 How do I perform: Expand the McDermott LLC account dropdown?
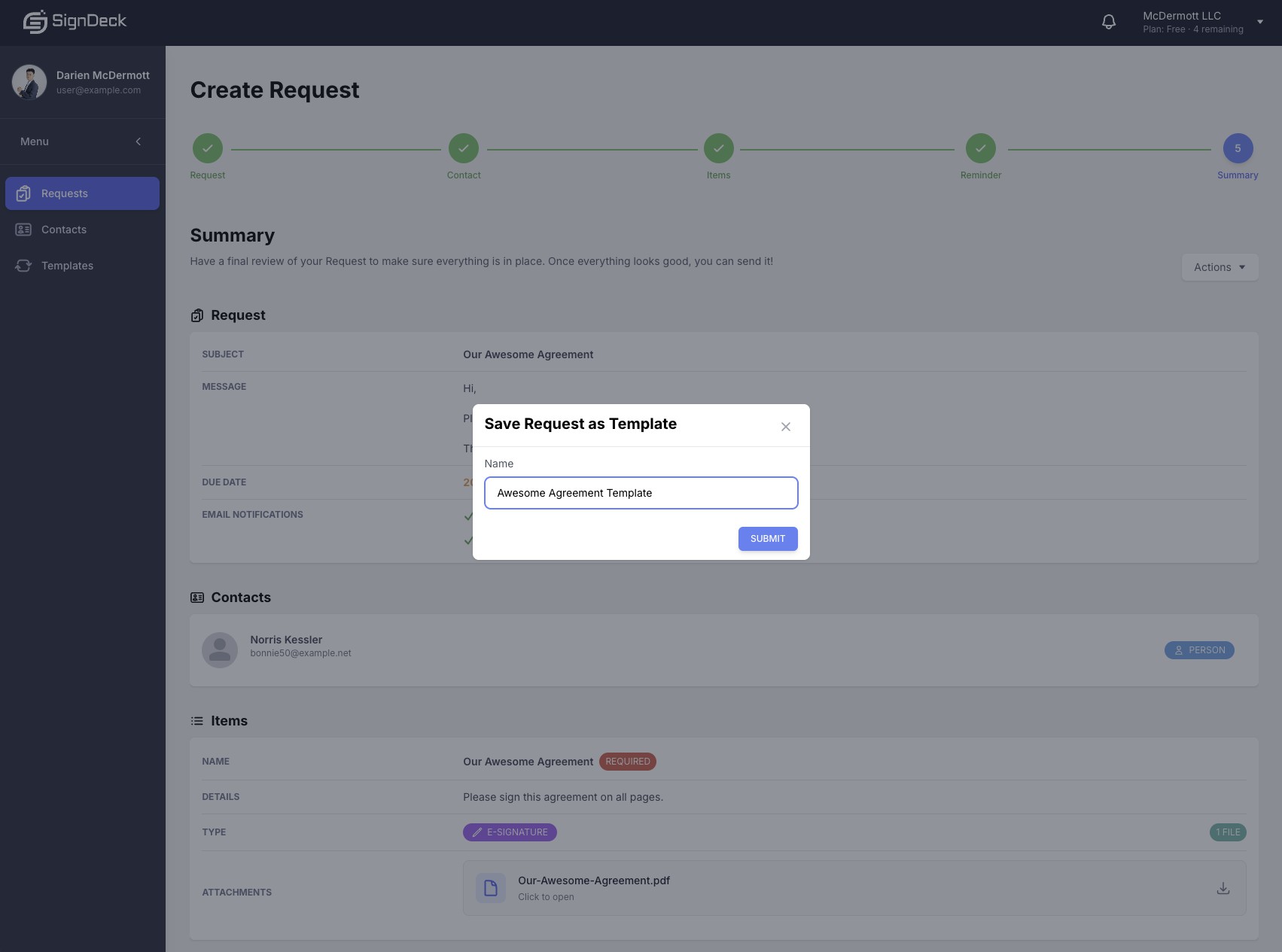pos(1259,22)
